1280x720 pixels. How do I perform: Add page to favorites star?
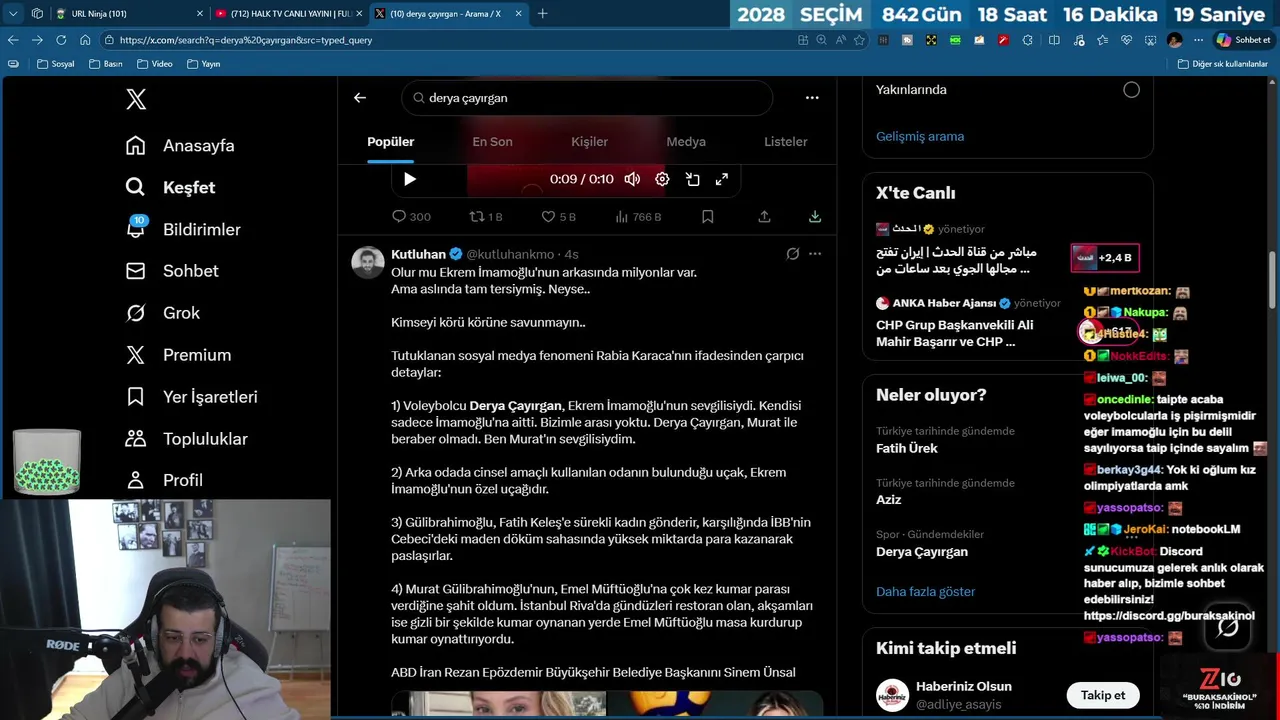pos(859,40)
